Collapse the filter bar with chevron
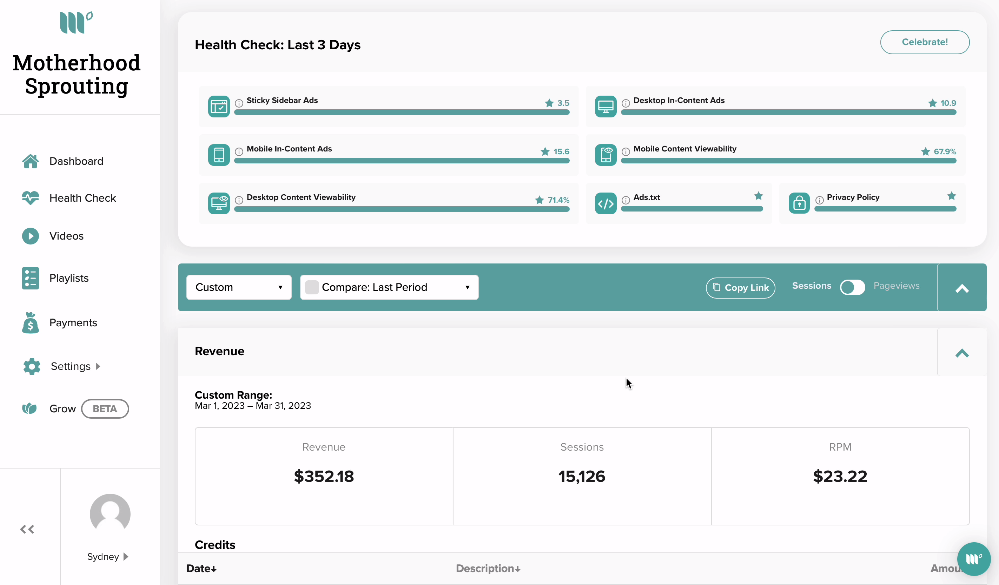999x585 pixels. click(962, 288)
